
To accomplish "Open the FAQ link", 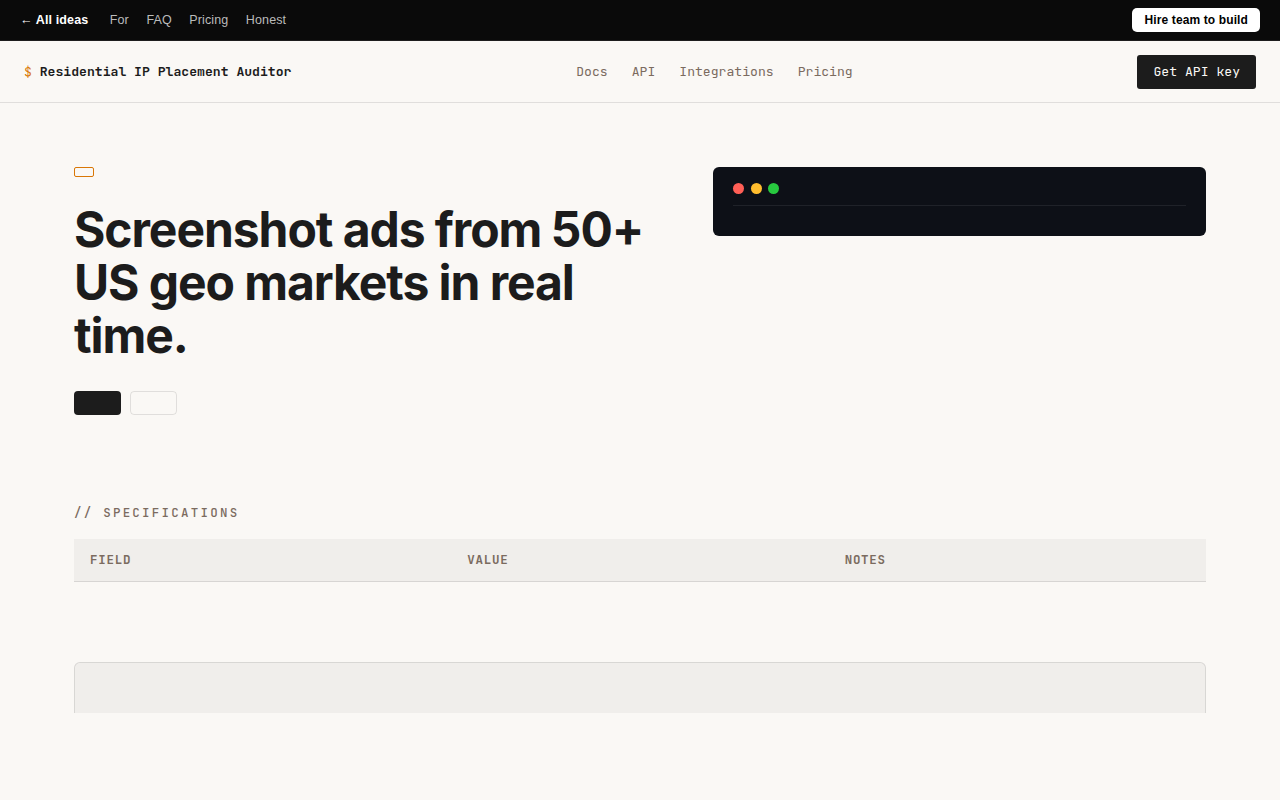I will click(159, 20).
